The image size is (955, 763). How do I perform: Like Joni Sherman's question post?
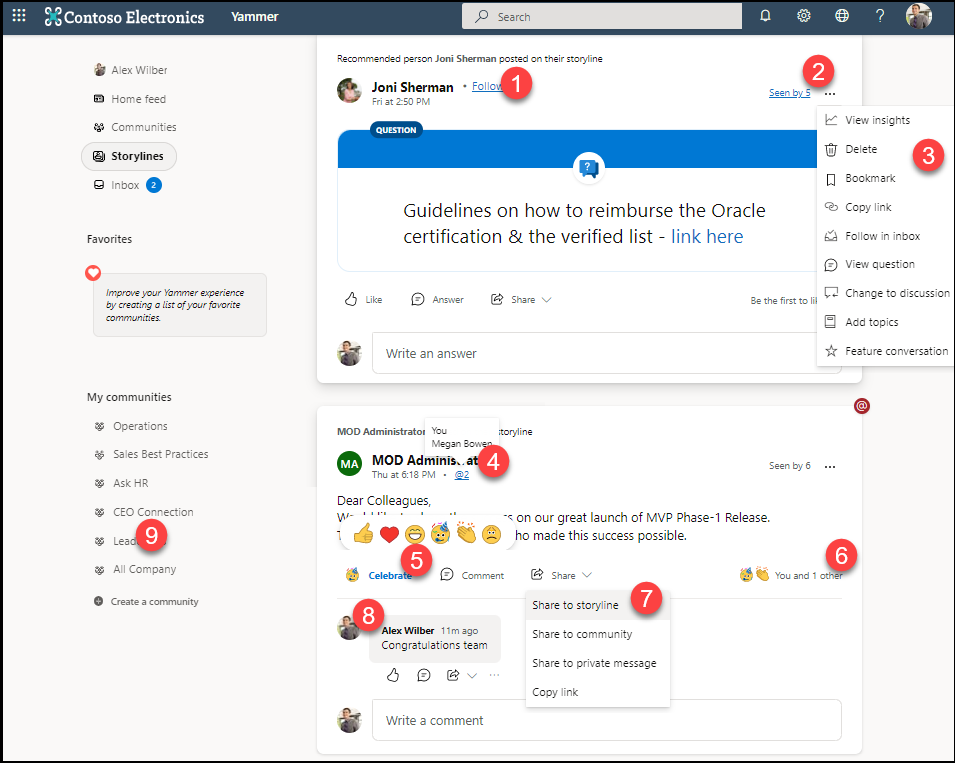[363, 299]
